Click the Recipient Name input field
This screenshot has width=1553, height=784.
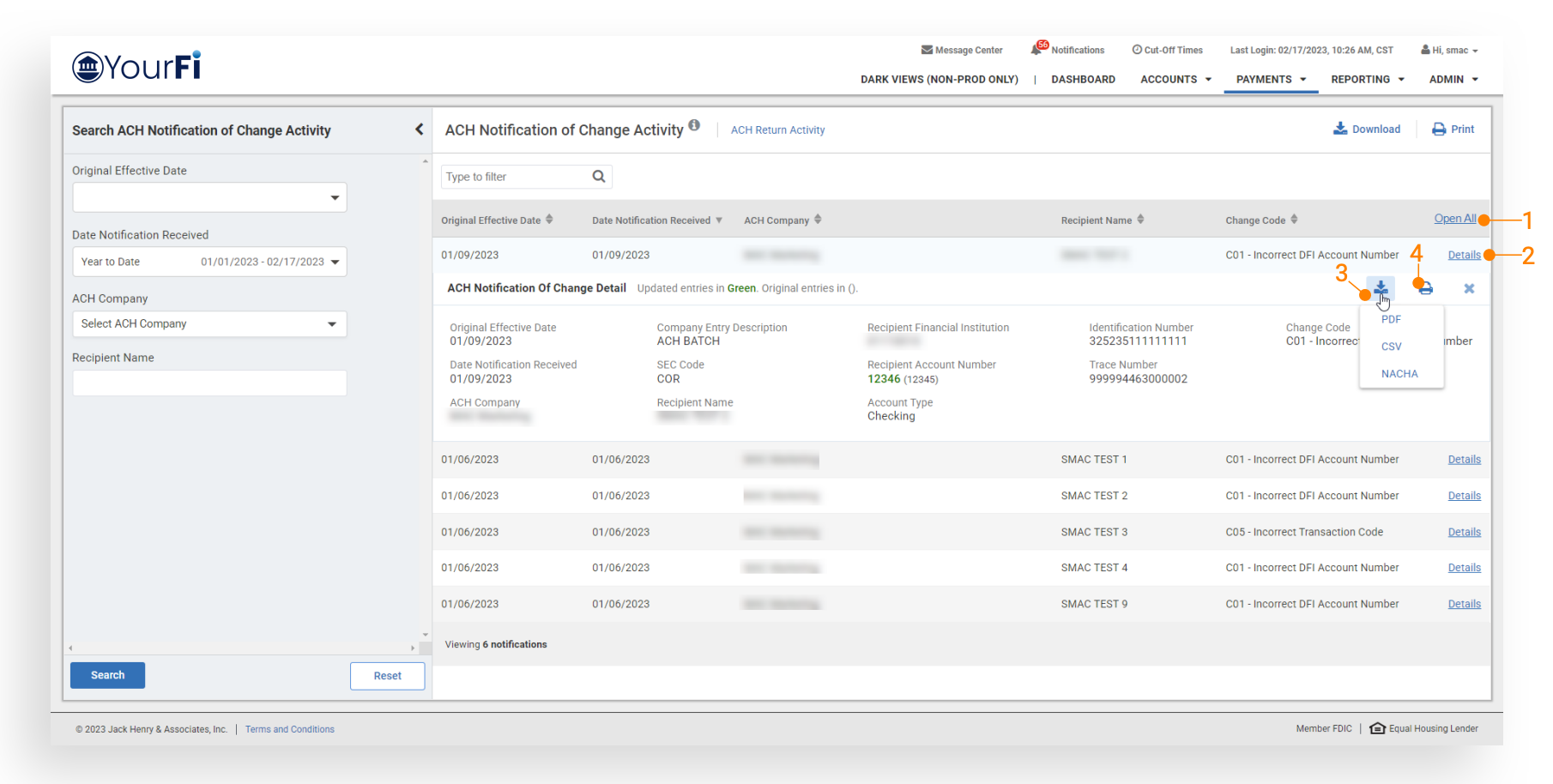pyautogui.click(x=209, y=383)
